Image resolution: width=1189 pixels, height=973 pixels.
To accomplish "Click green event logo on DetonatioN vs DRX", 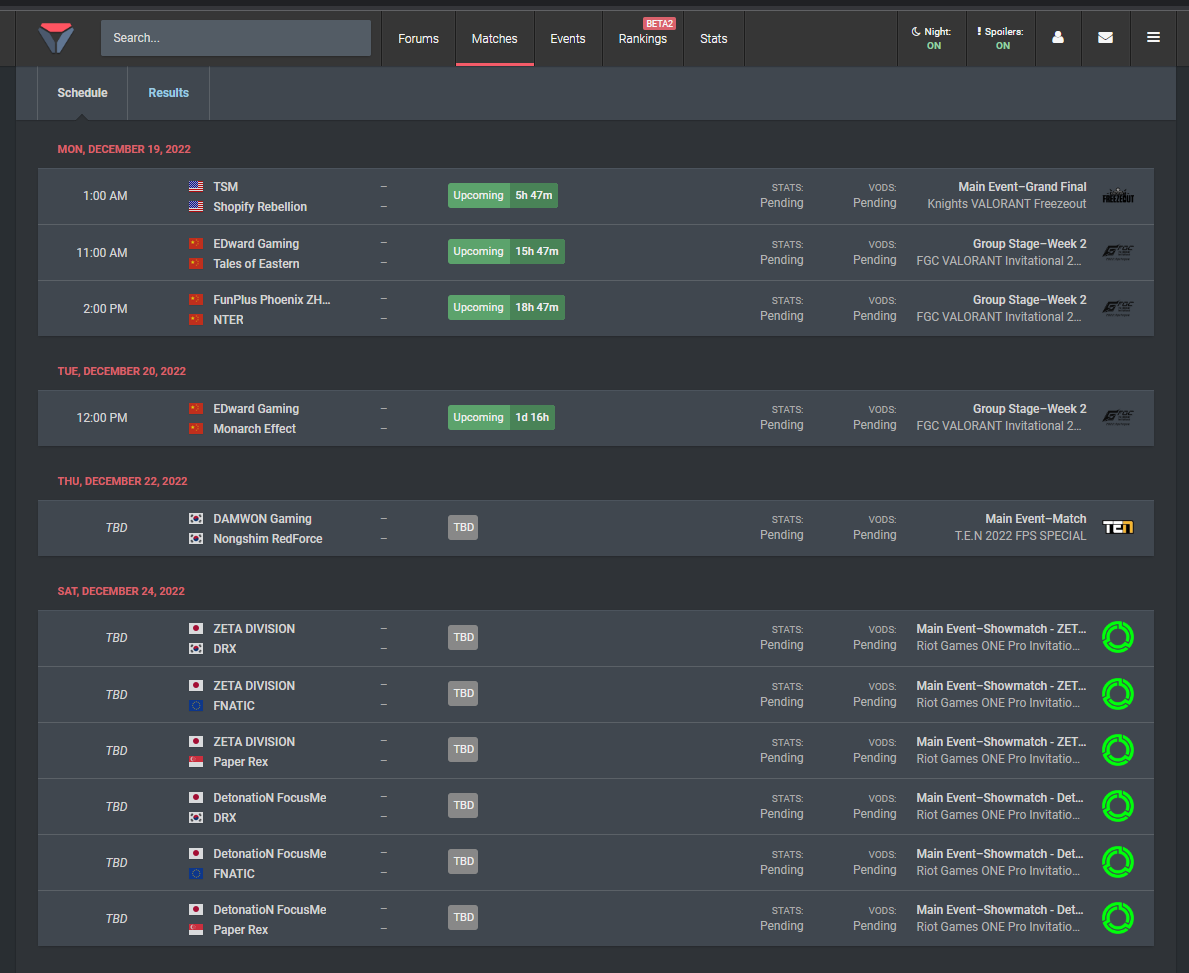I will click(x=1118, y=805).
